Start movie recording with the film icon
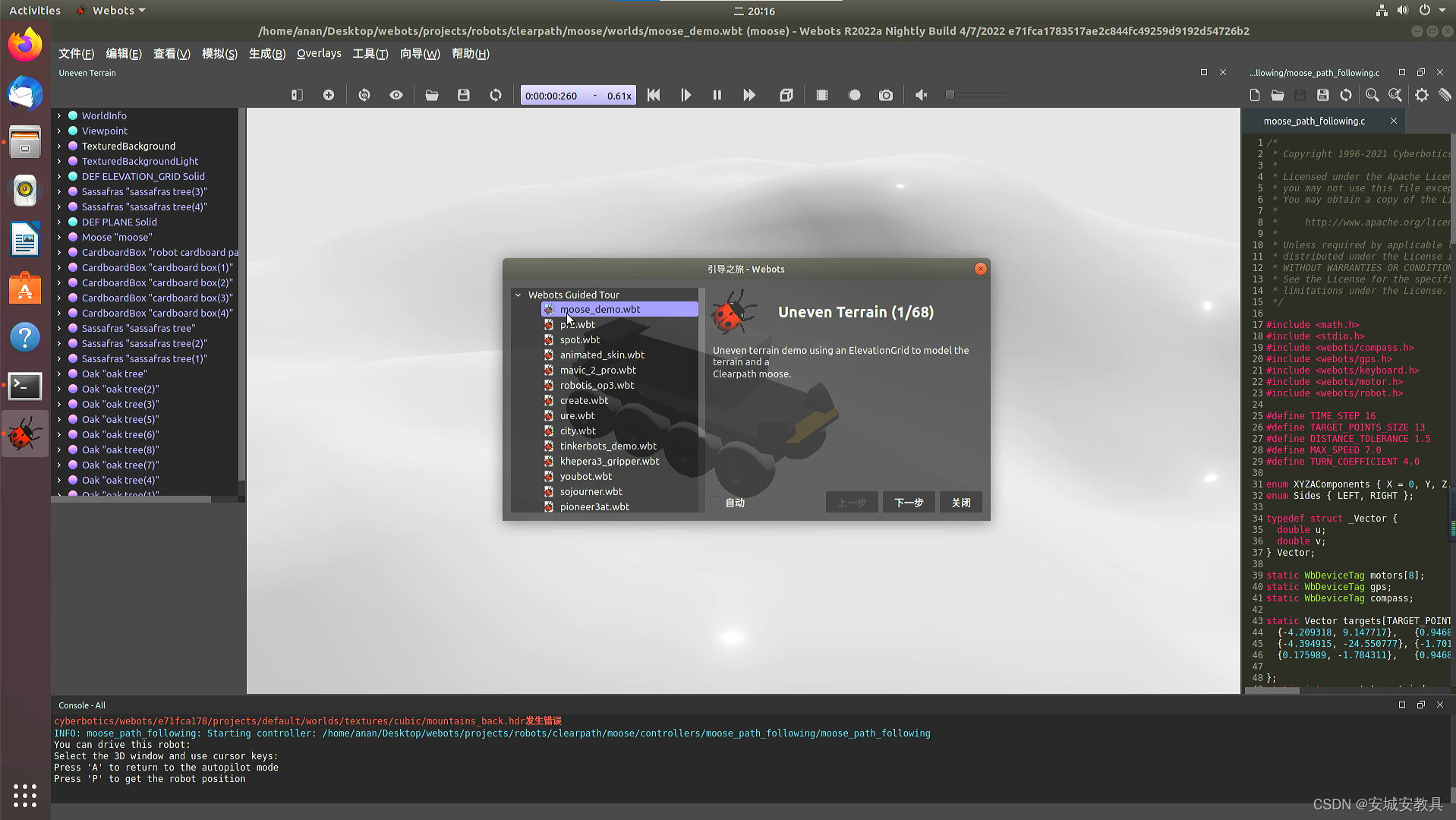The height and width of the screenshot is (820, 1456). [822, 95]
